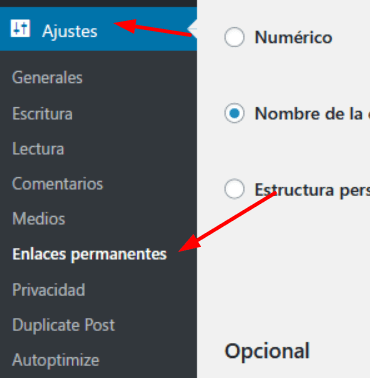Open Lectura settings page
The image size is (370, 378).
tap(38, 149)
